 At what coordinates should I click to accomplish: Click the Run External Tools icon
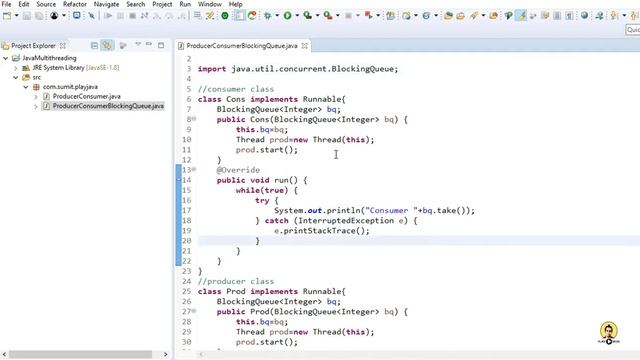[328, 16]
